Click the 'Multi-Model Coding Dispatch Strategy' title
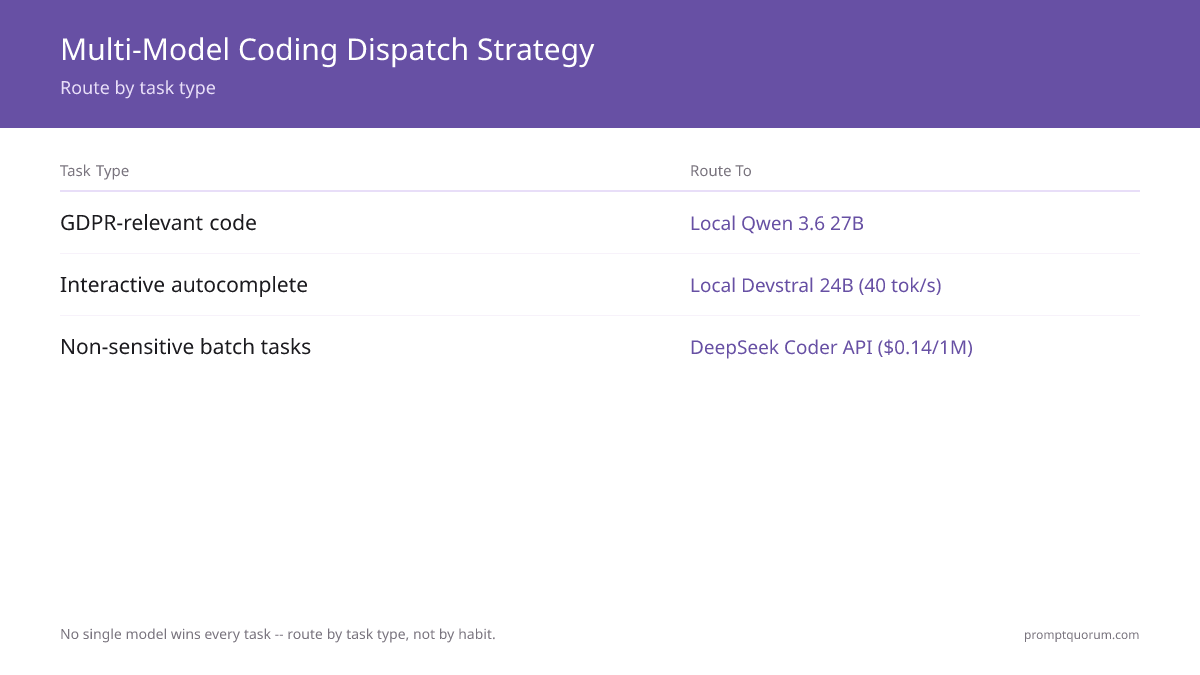Screen dimensions: 1200x675 pyautogui.click(x=327, y=50)
